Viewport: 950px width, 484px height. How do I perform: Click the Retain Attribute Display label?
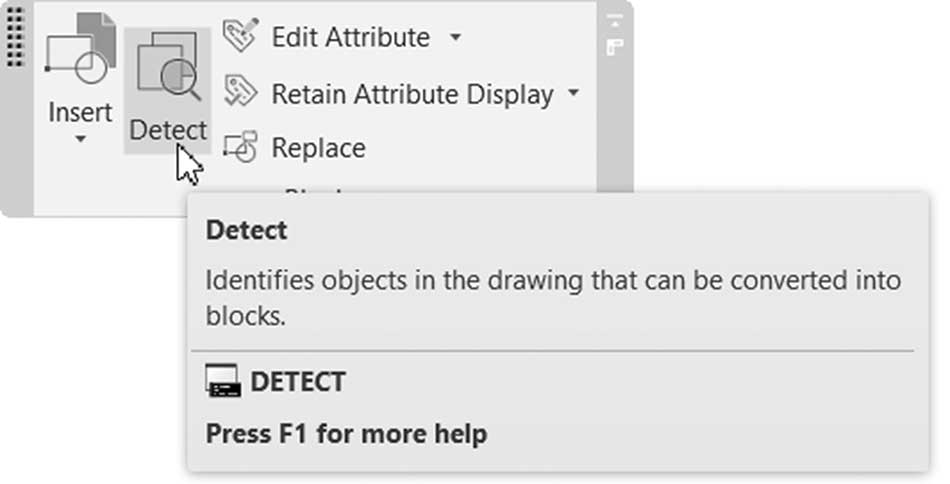click(x=413, y=94)
